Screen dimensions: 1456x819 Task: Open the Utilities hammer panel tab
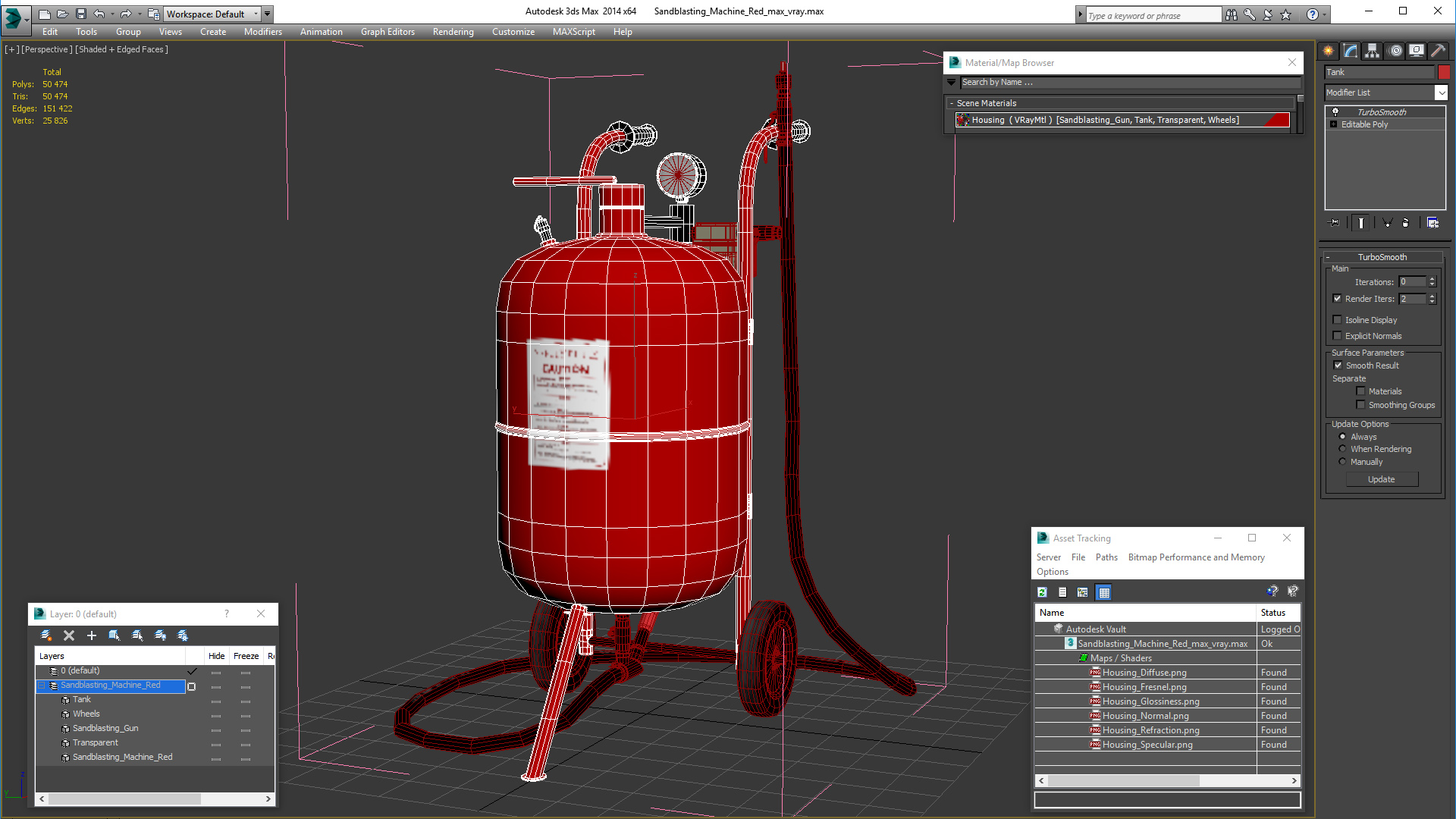(1439, 51)
